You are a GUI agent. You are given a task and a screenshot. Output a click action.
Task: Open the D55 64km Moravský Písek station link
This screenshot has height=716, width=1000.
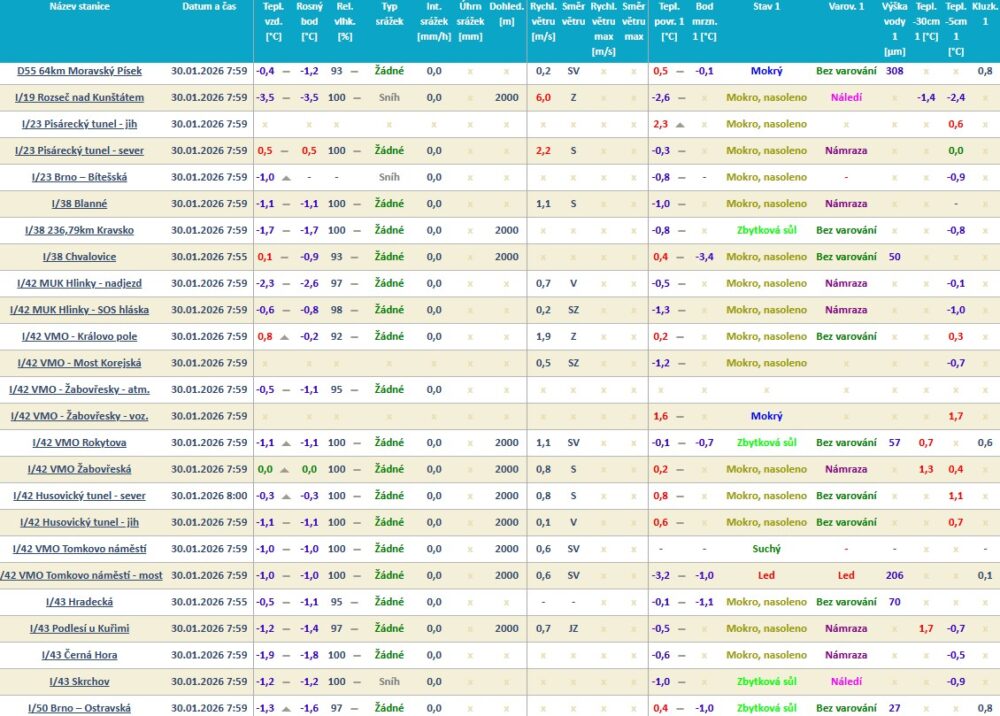(80, 71)
